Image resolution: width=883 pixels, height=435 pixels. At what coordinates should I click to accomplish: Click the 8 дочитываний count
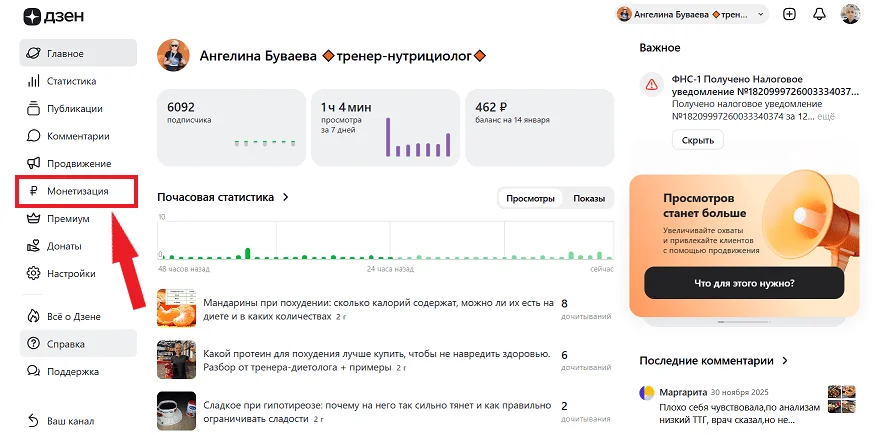click(586, 309)
